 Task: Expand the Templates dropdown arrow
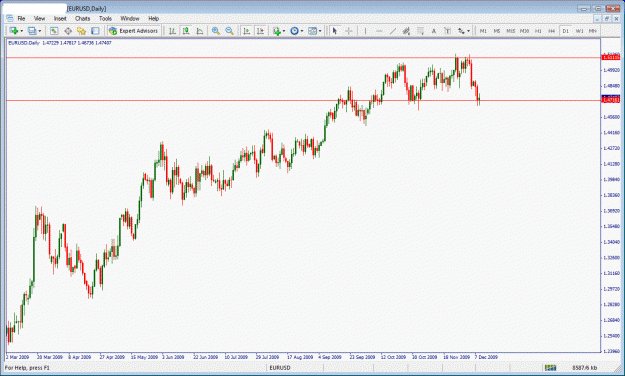click(320, 31)
